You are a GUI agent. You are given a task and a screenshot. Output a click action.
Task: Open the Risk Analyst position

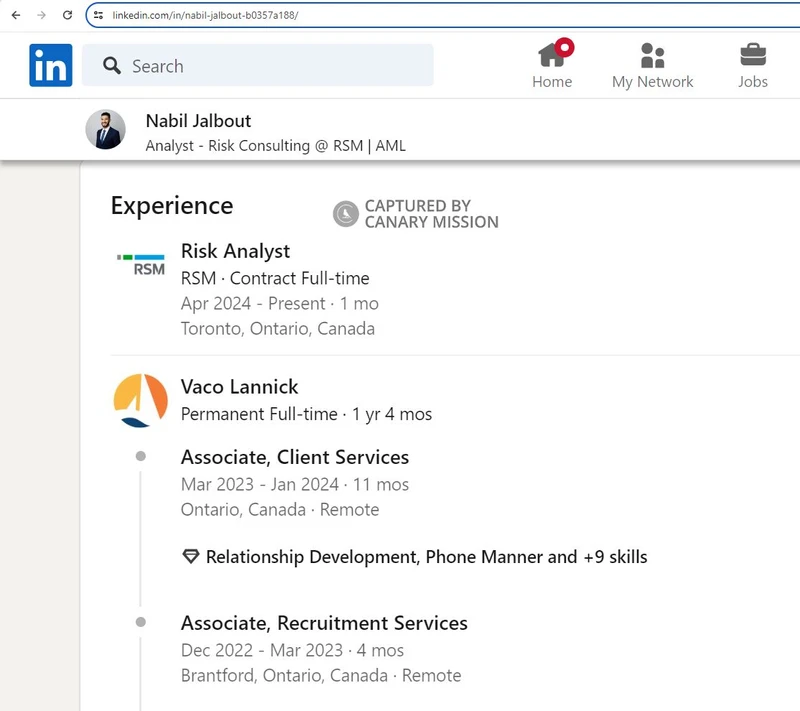coord(235,251)
